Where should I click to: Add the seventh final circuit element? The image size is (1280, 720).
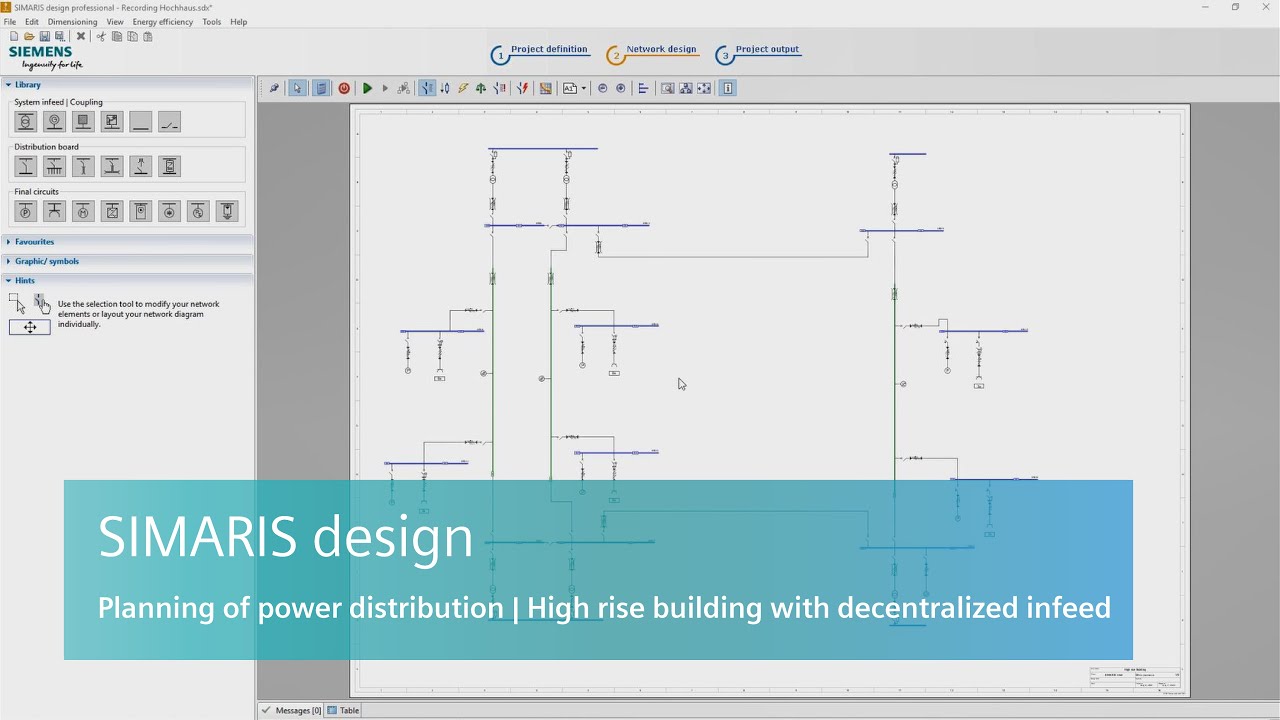[198, 211]
